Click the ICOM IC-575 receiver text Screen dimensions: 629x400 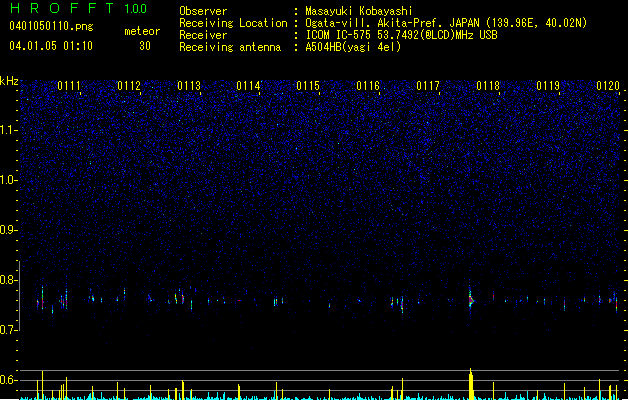[401, 35]
